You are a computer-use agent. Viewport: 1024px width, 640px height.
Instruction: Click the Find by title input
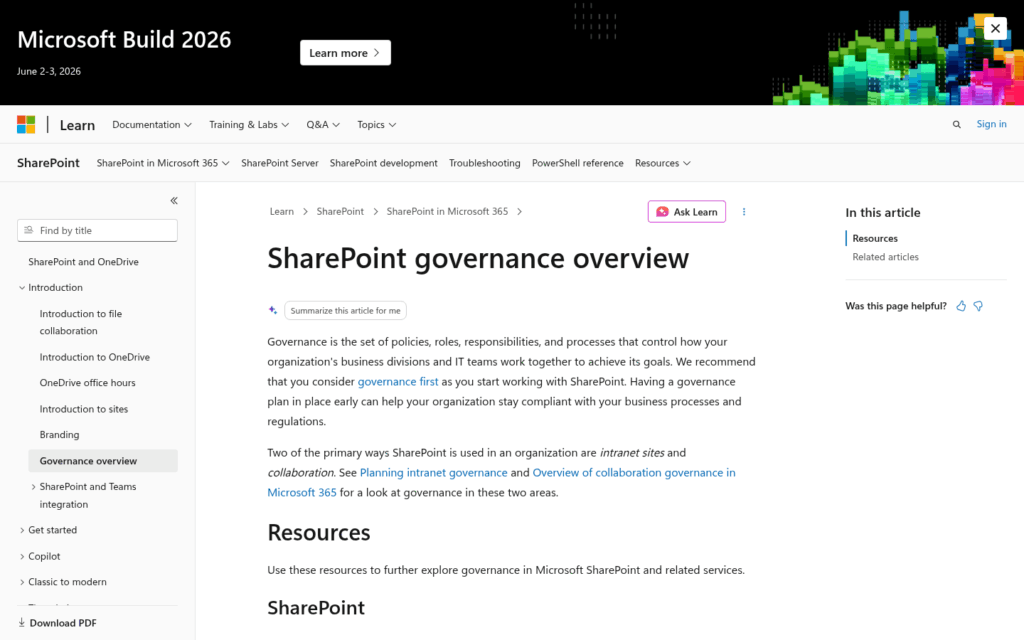click(x=97, y=231)
